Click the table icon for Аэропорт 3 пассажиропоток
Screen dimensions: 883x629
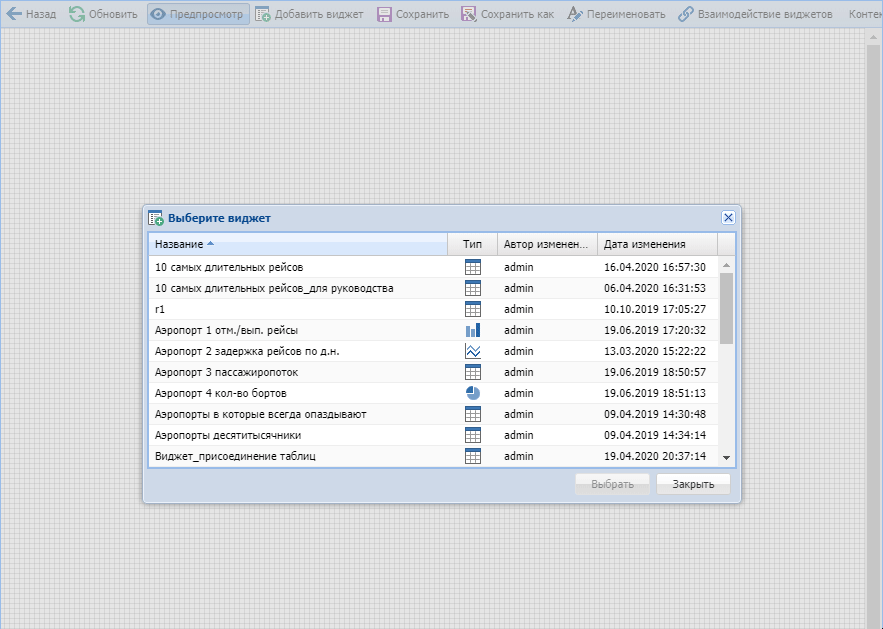click(x=472, y=372)
